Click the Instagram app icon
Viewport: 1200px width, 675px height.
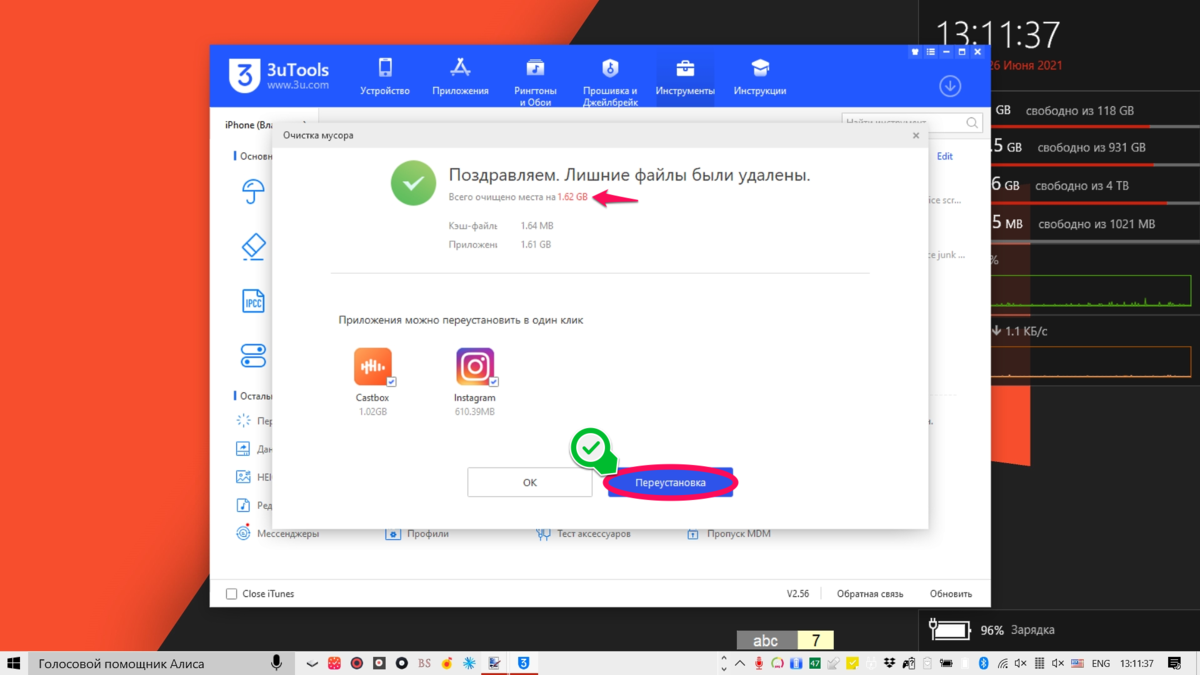coord(475,367)
